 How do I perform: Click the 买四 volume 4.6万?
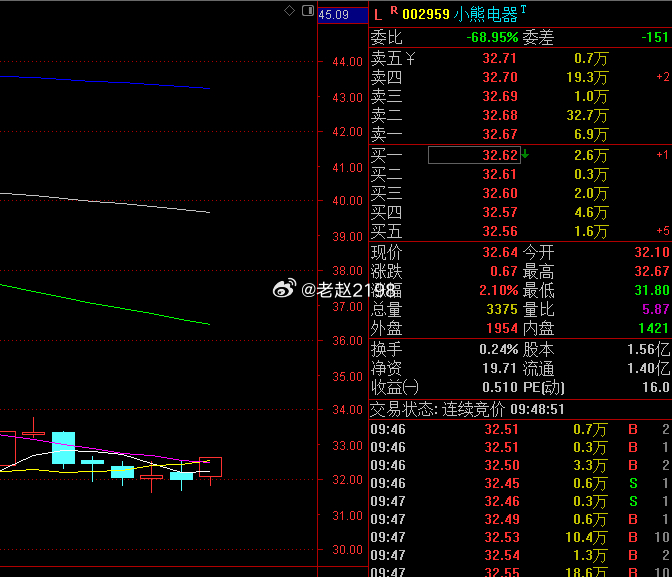591,212
